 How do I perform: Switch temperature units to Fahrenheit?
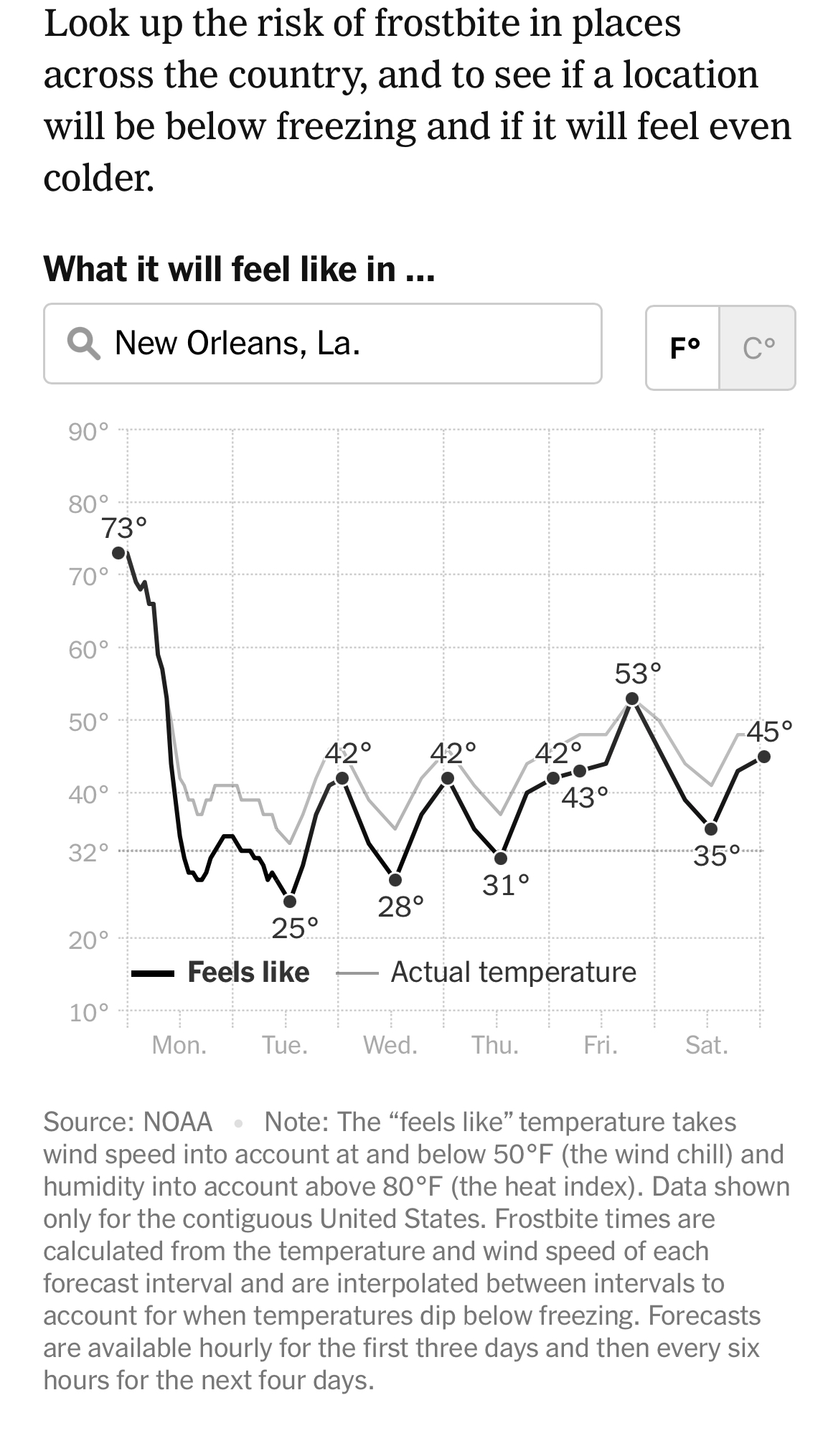pyautogui.click(x=683, y=348)
